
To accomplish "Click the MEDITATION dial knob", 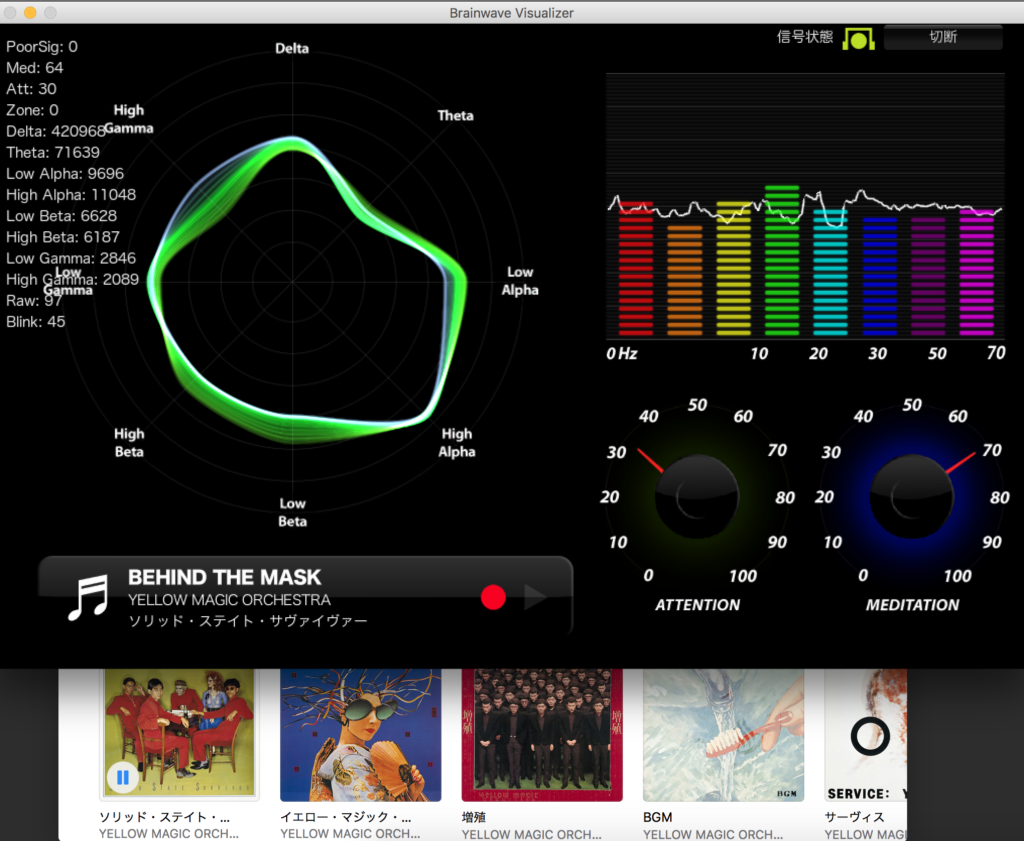I will click(912, 496).
